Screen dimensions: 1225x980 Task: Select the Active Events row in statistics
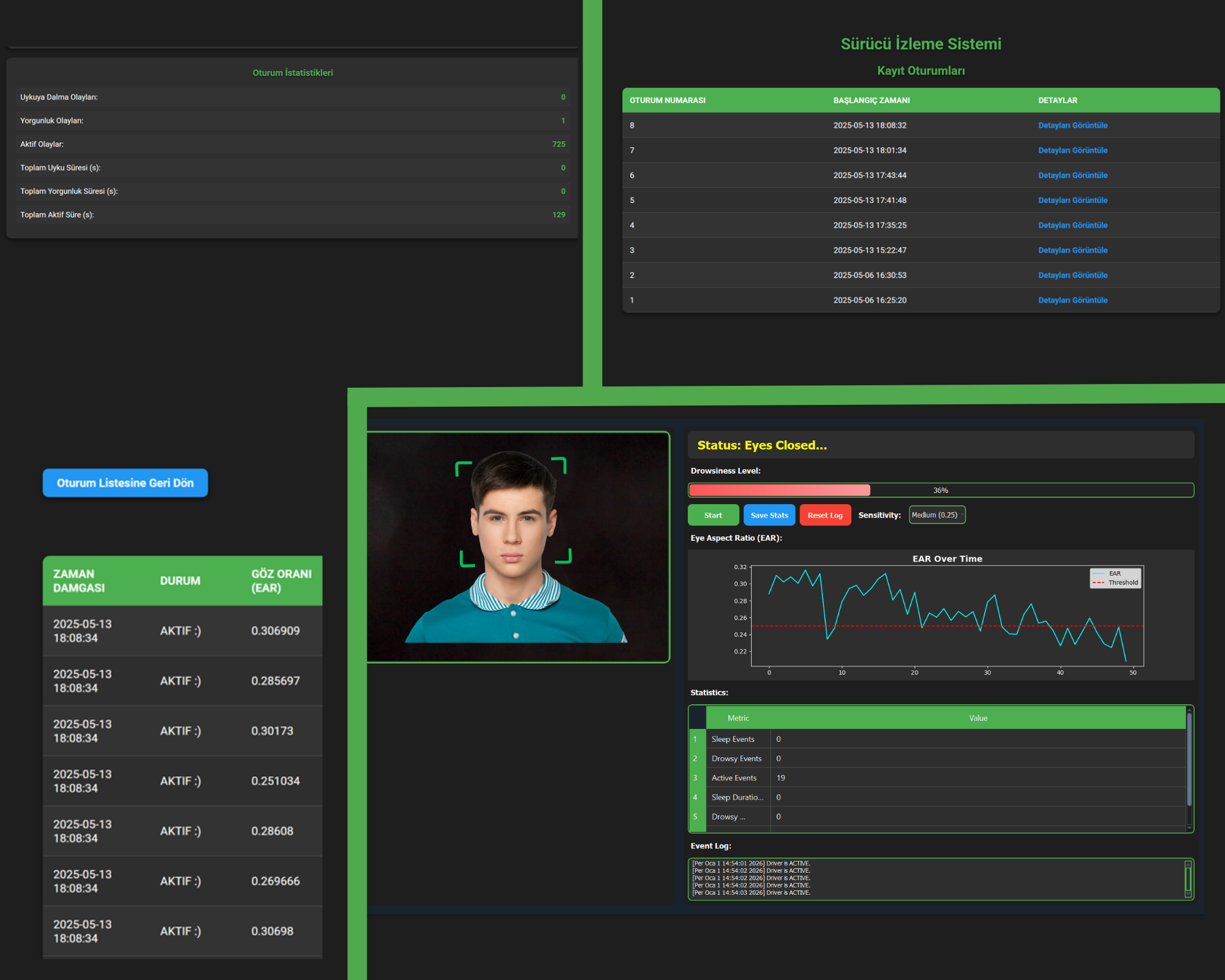point(734,778)
